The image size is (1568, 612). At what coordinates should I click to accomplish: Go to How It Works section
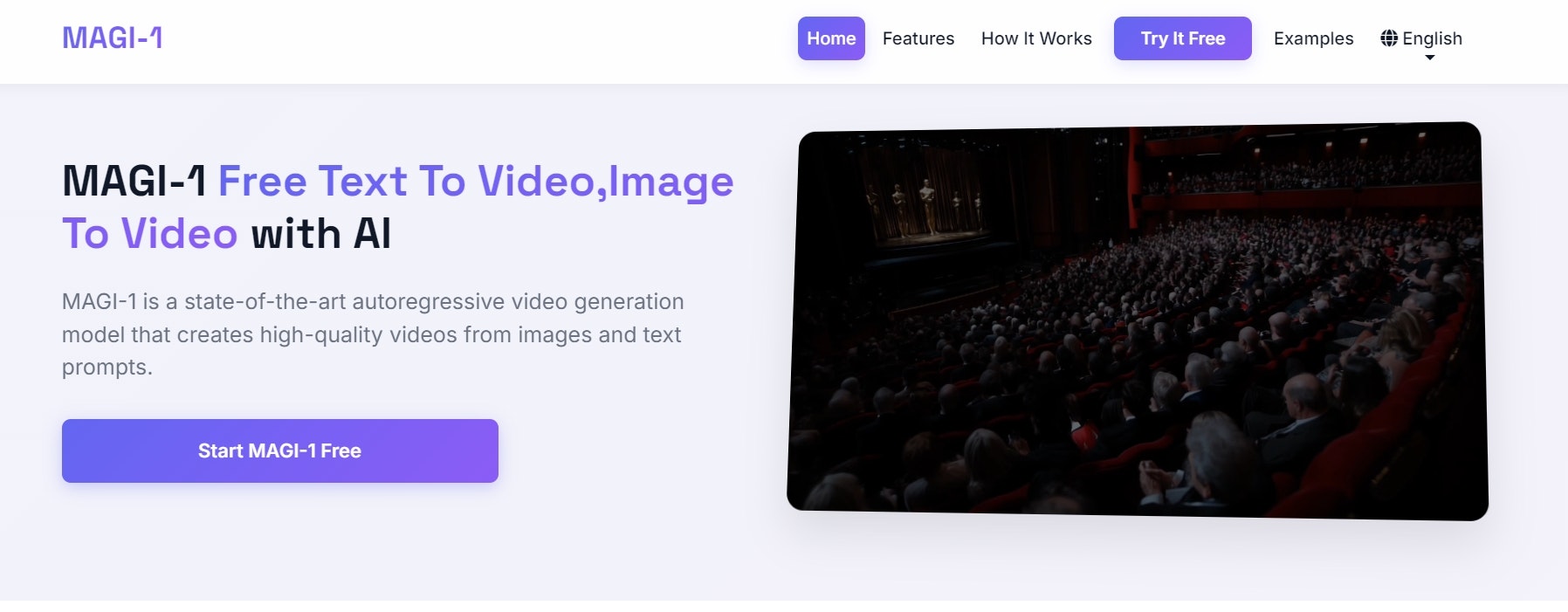(1036, 38)
